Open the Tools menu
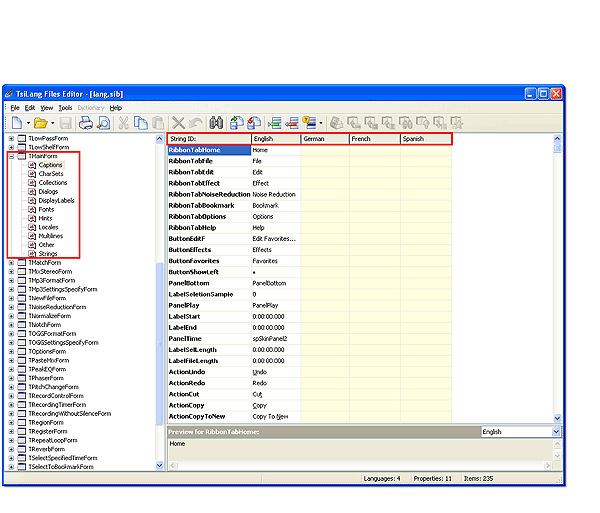Screen dimensions: 600x513 click(x=65, y=107)
